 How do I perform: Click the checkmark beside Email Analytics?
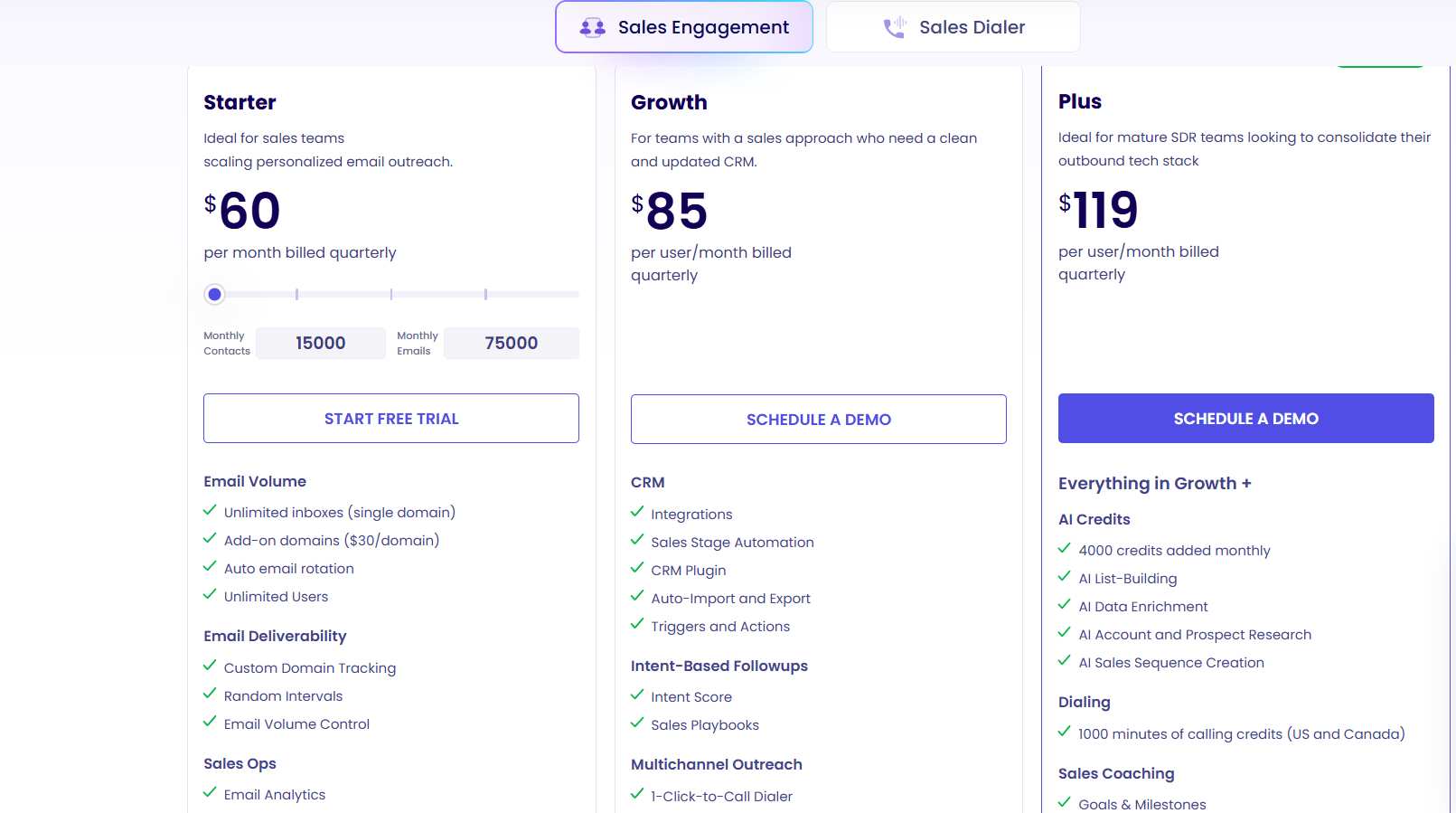(210, 792)
